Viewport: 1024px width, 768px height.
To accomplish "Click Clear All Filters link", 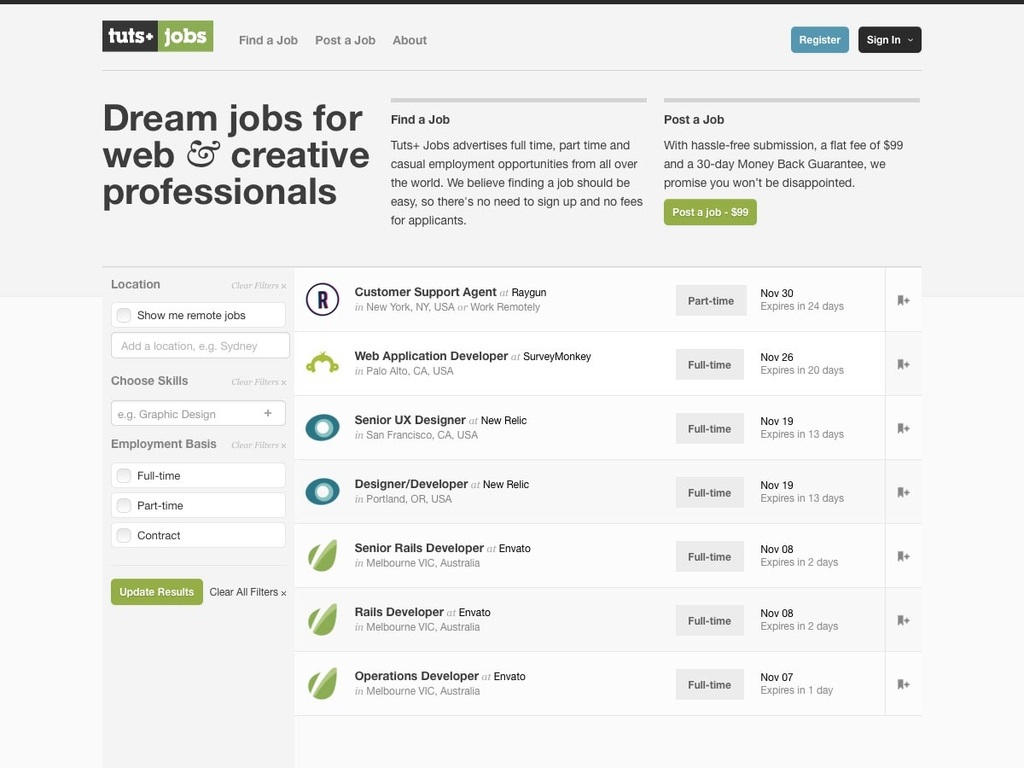I will [x=248, y=592].
